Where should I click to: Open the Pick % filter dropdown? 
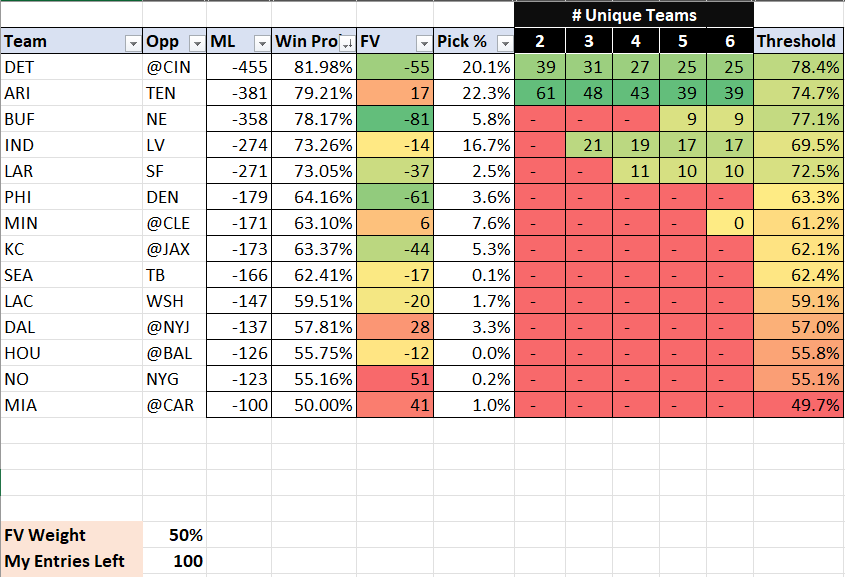pyautogui.click(x=503, y=42)
